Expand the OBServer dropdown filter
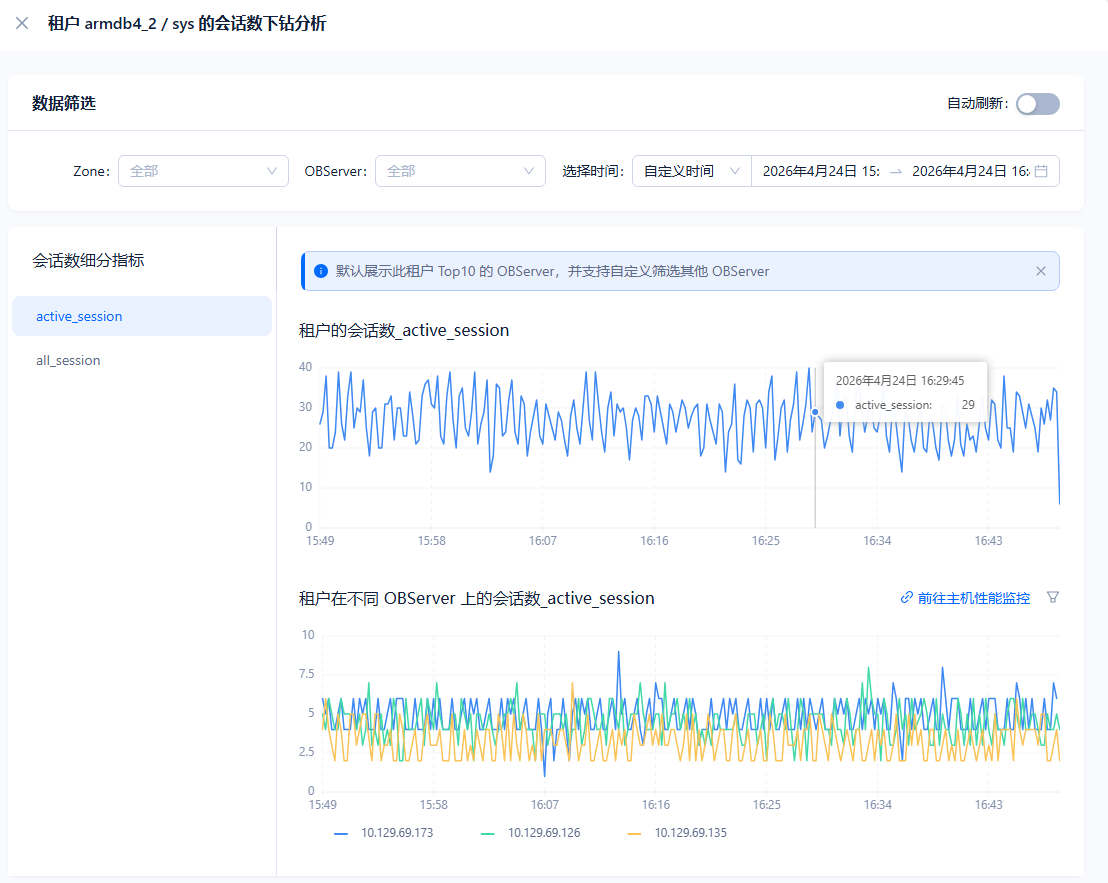The width and height of the screenshot is (1108, 883). tap(460, 171)
